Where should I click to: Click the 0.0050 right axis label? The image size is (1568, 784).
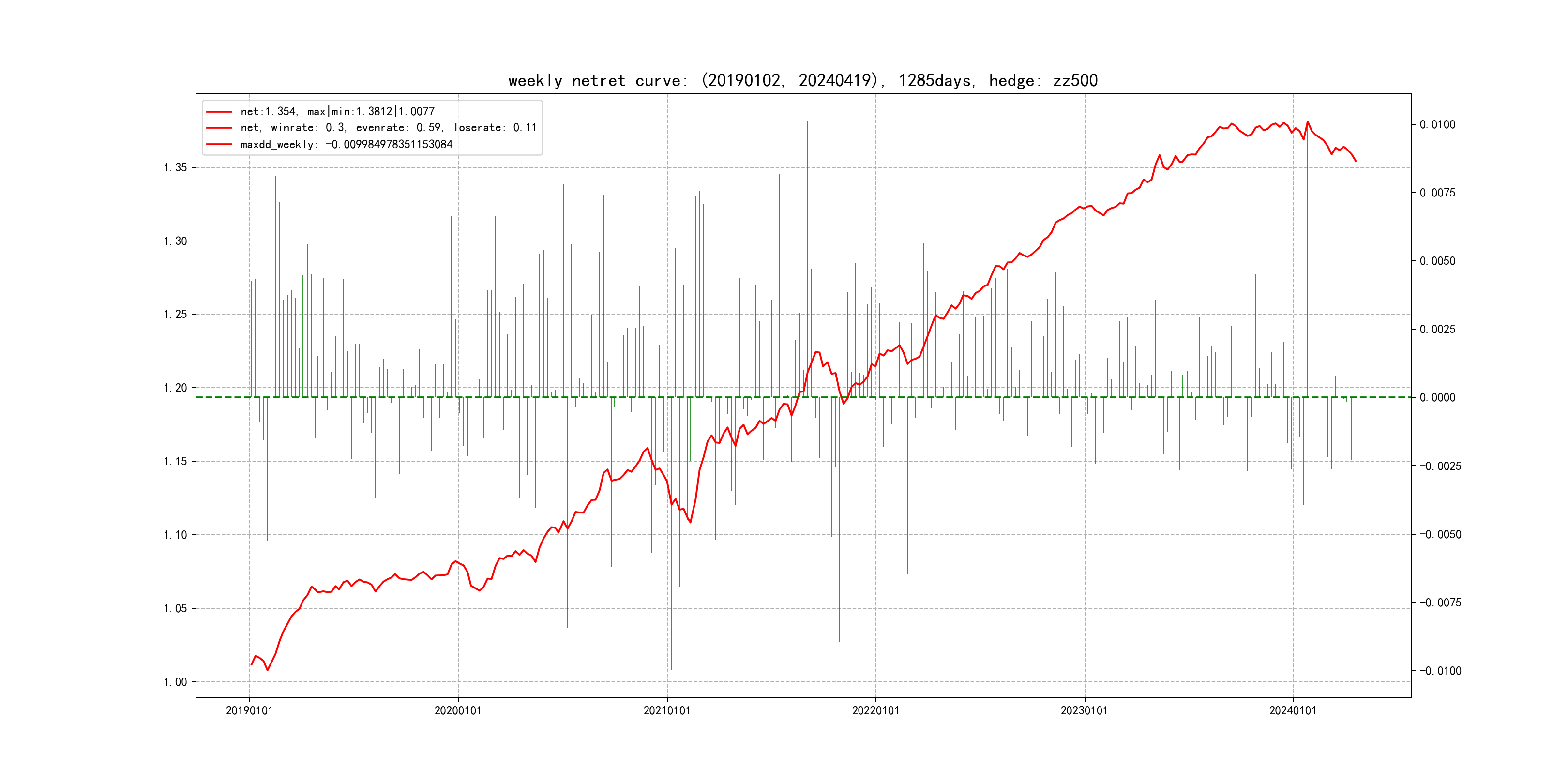click(1437, 261)
